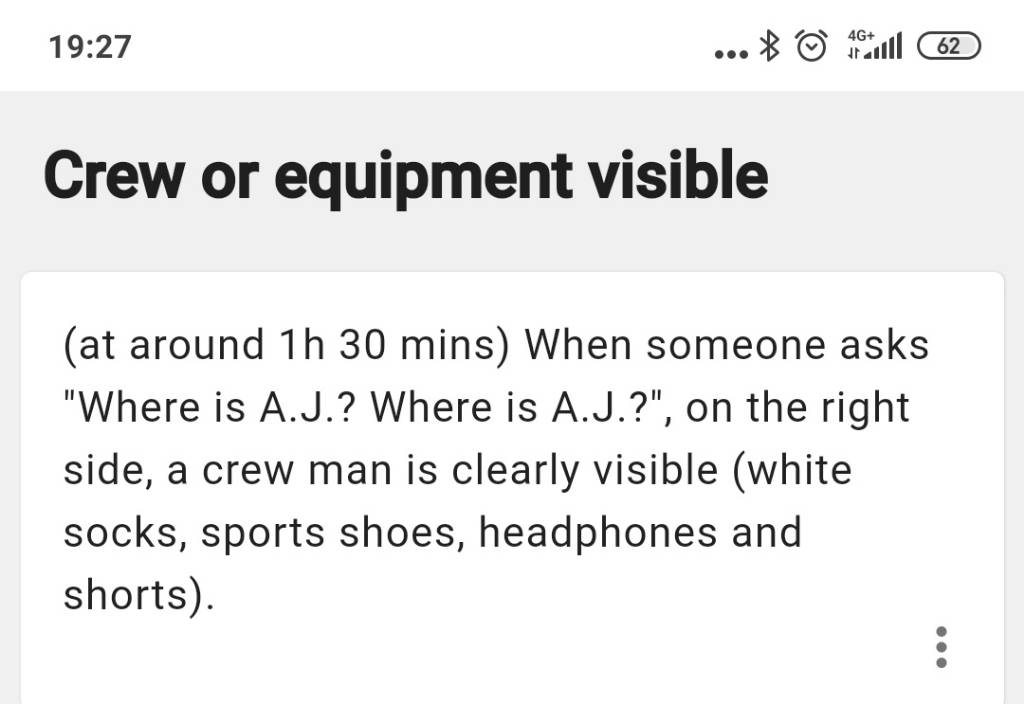Tap the 19:27 clock in status bar
Image resolution: width=1024 pixels, height=704 pixels.
tap(90, 47)
